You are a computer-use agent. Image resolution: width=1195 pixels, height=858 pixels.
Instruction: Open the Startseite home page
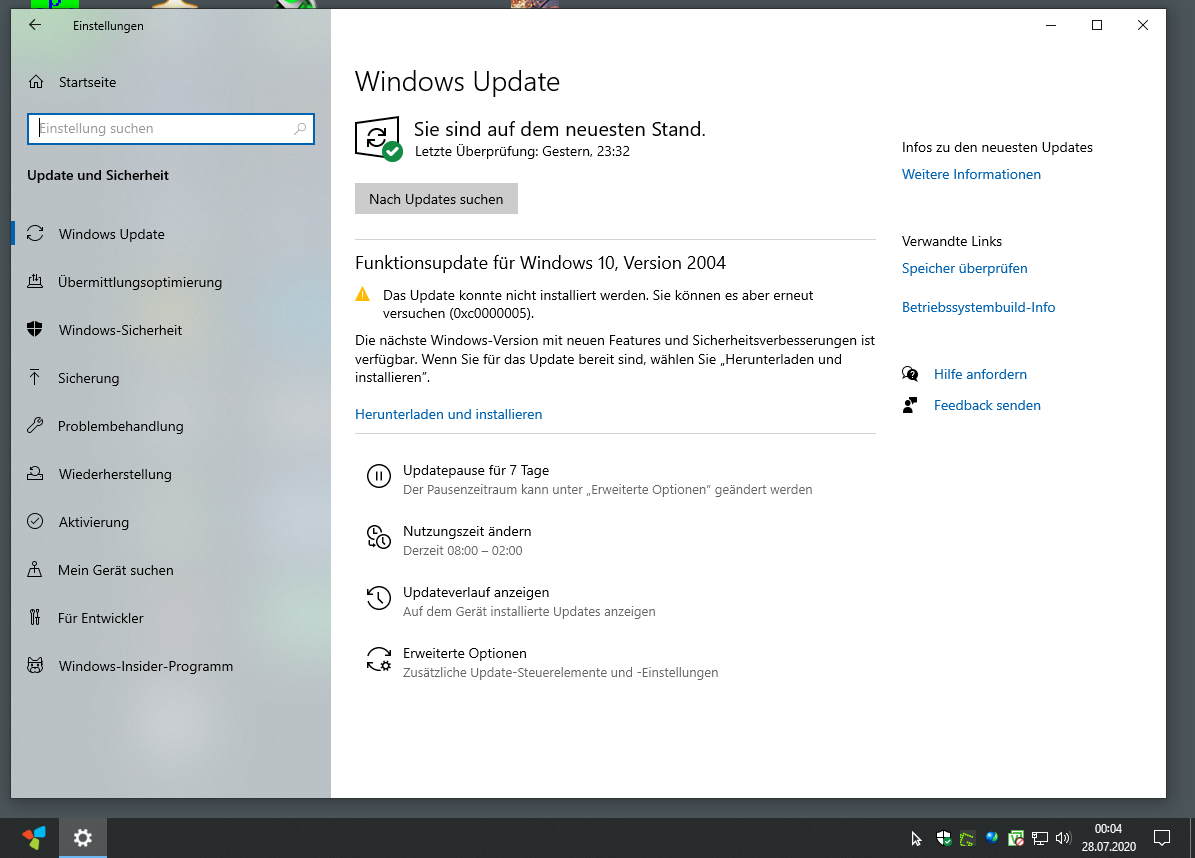pyautogui.click(x=72, y=82)
